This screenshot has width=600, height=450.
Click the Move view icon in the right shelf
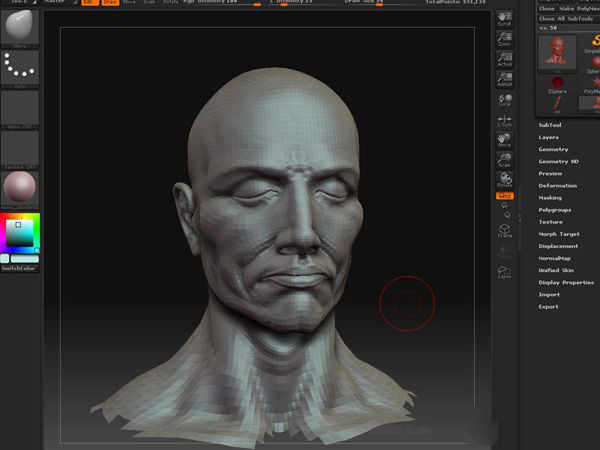click(x=505, y=140)
